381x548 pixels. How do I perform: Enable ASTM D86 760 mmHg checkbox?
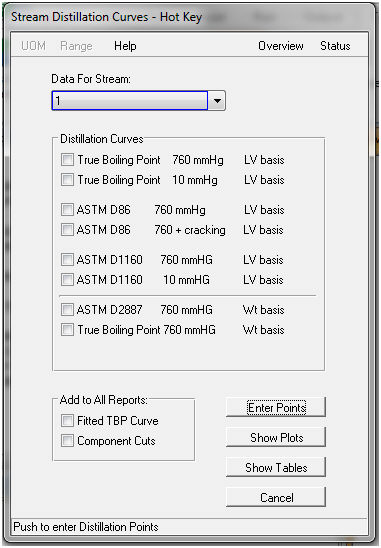67,210
